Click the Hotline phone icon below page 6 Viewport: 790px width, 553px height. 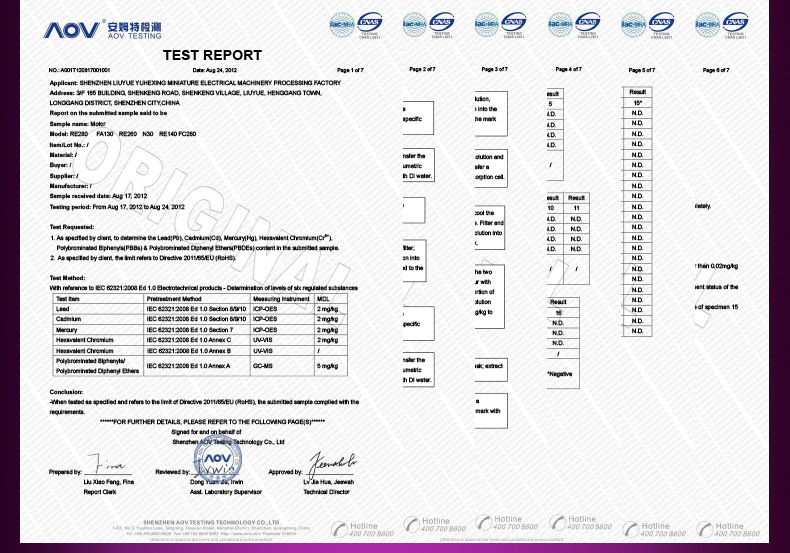(704, 529)
